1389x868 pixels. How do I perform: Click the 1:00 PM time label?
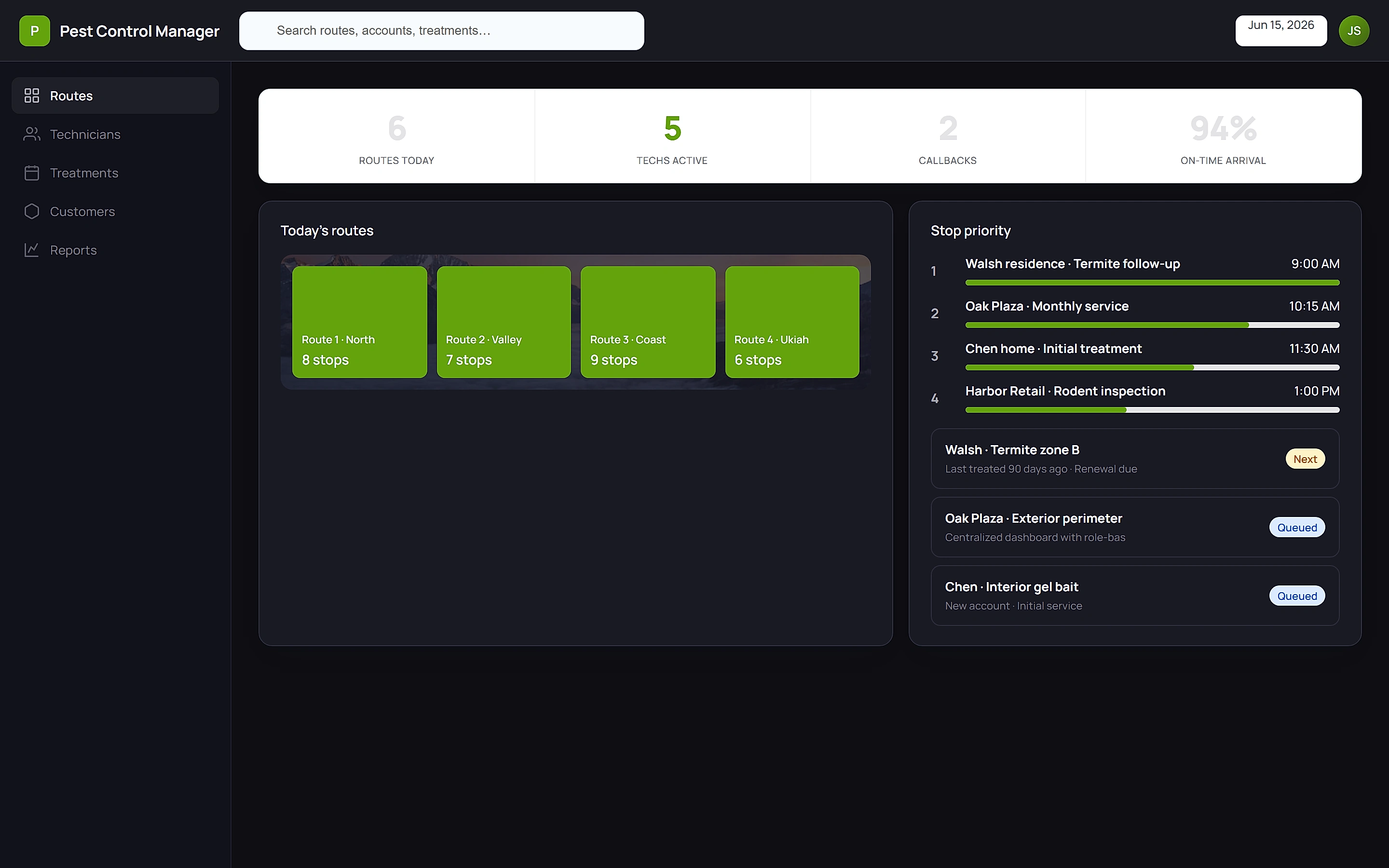pyautogui.click(x=1316, y=392)
